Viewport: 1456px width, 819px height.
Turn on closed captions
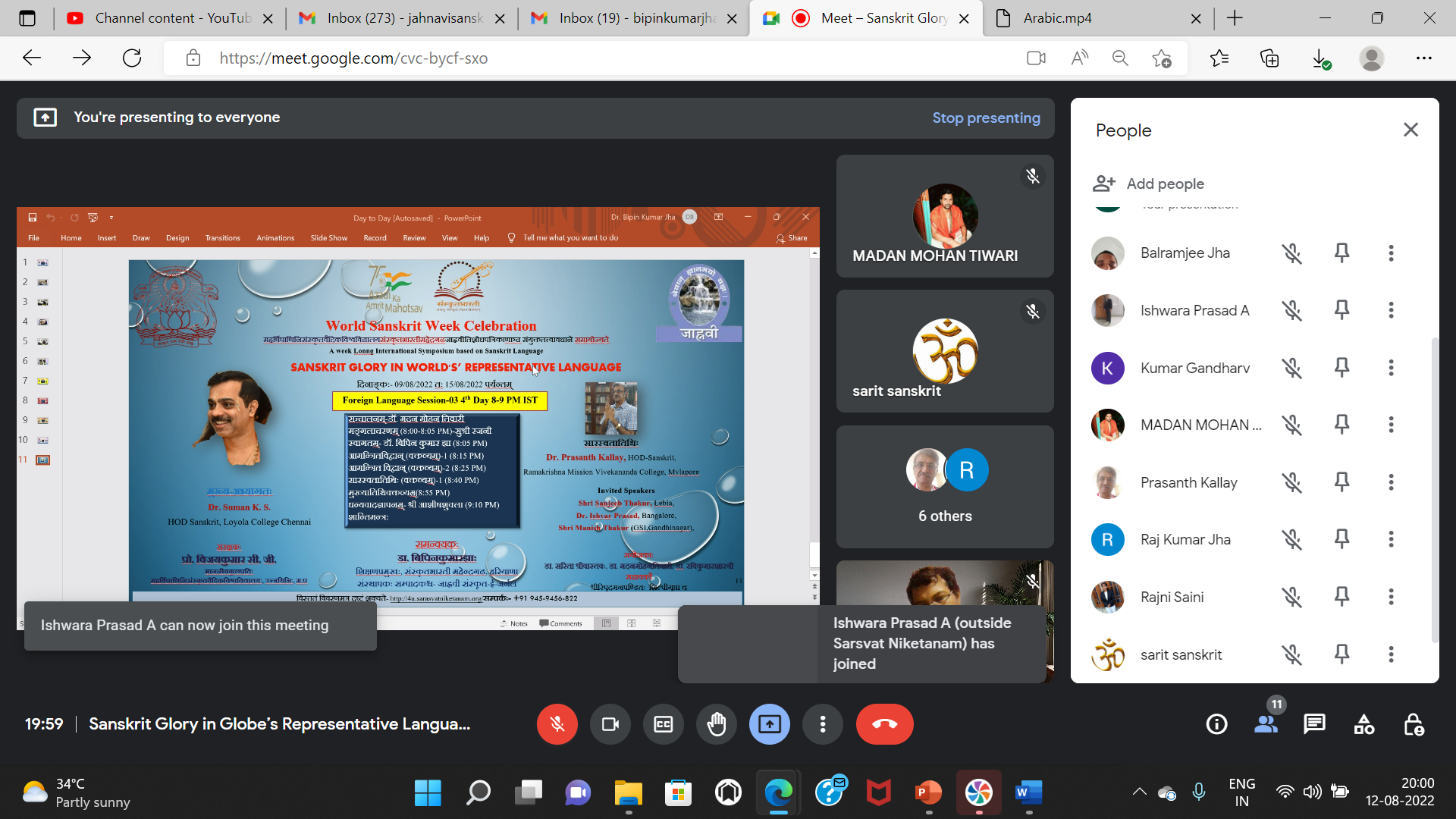pos(664,724)
